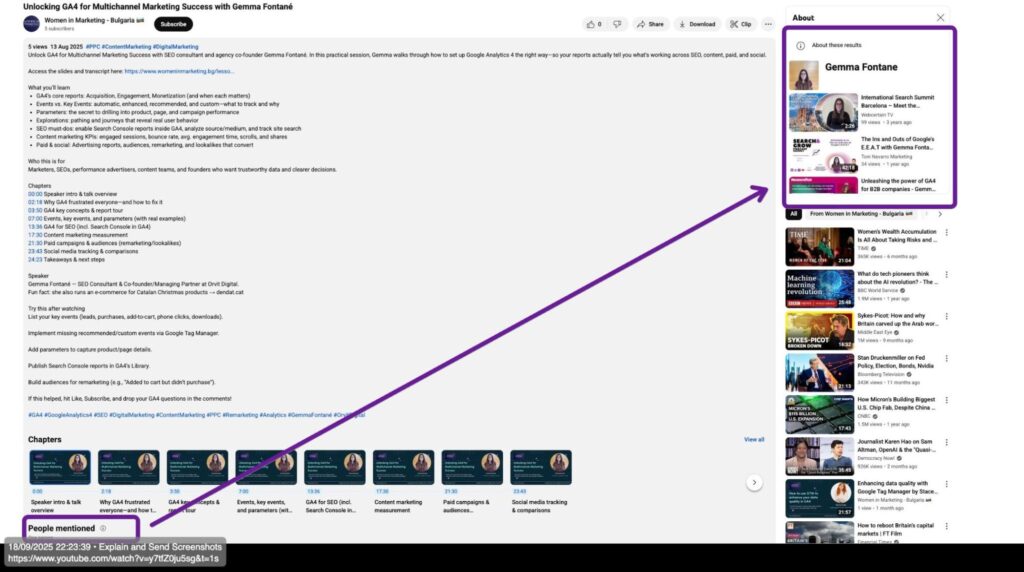1024x572 pixels.
Task: Jump to 13:36 GA4 for SEO timestamp
Action: tap(35, 227)
